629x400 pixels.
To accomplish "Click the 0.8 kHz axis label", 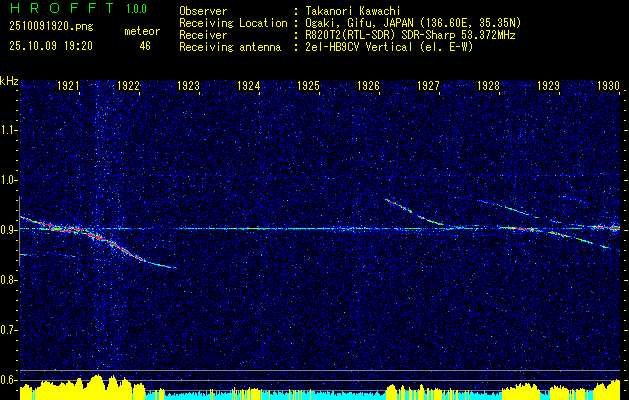I will coord(9,280).
